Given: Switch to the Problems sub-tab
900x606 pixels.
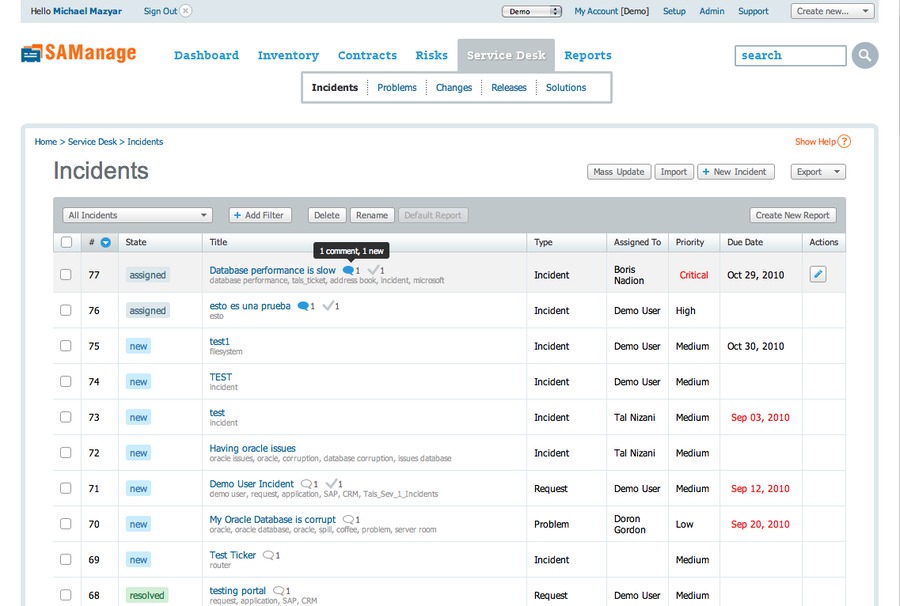Looking at the screenshot, I should (x=397, y=87).
